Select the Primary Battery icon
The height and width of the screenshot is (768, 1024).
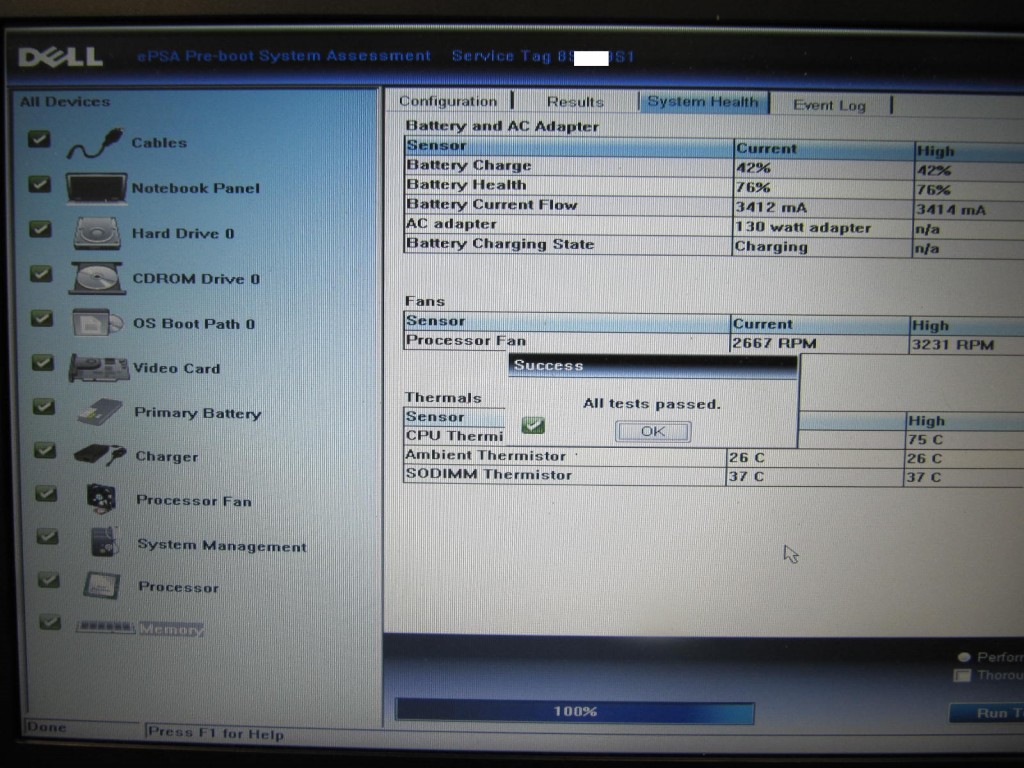pos(100,412)
